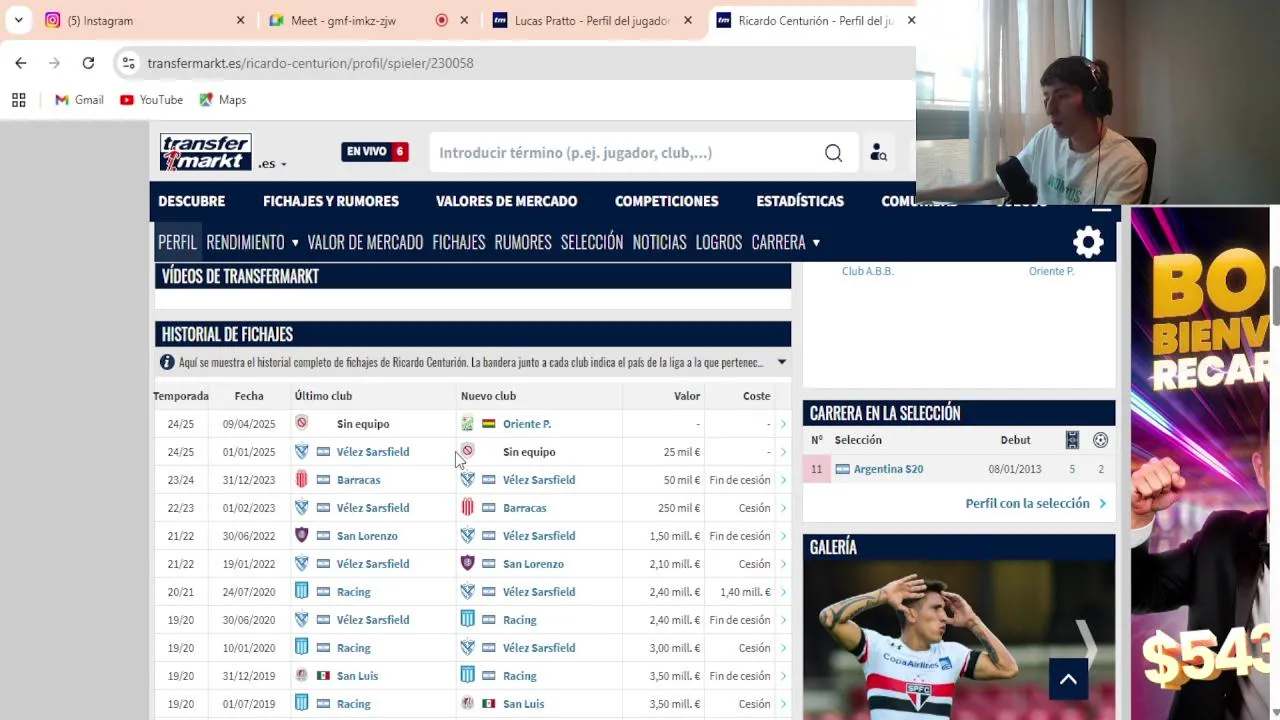
Task: Click the scroll-to-top arrow button
Action: (1068, 679)
